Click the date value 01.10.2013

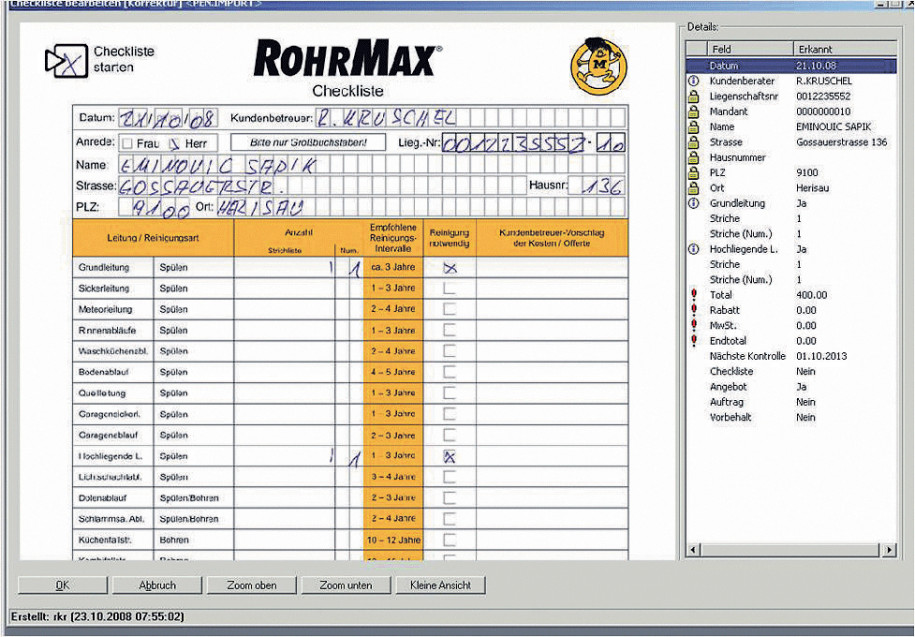[822, 356]
